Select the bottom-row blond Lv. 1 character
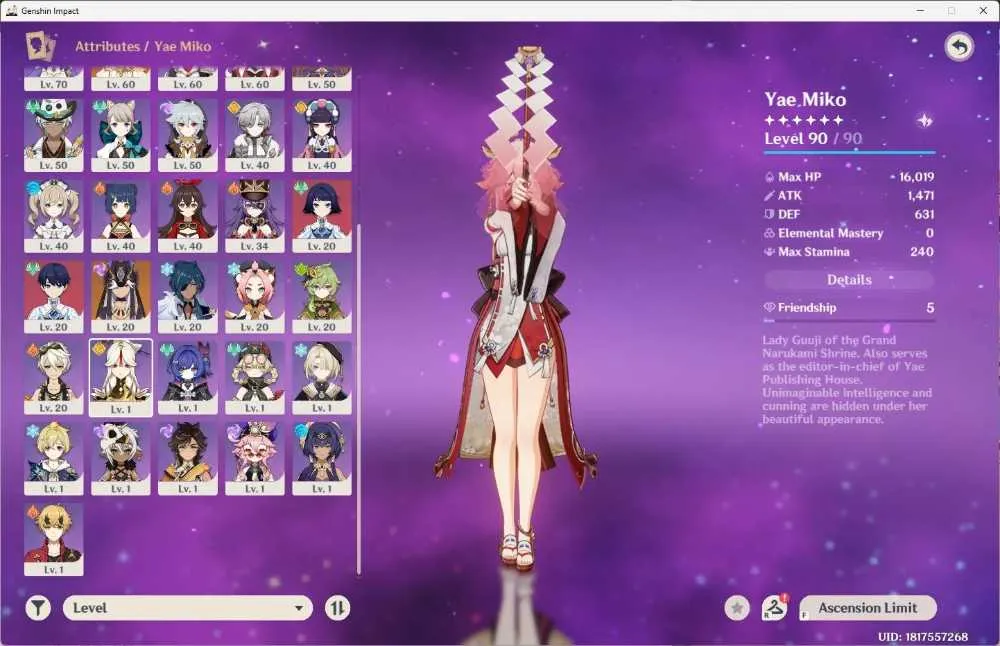The width and height of the screenshot is (1000, 646). tap(54, 540)
